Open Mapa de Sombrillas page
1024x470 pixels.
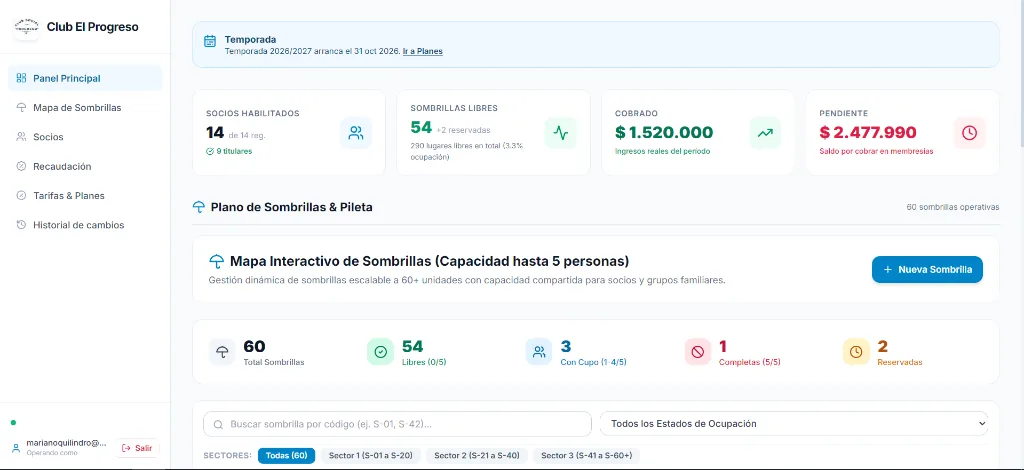(x=85, y=108)
